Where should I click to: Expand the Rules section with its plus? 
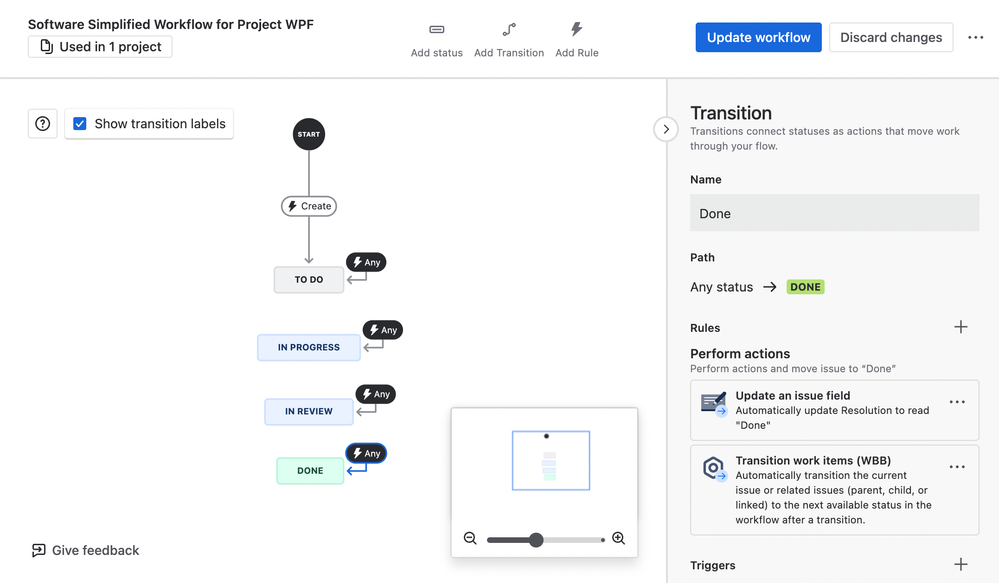961,327
